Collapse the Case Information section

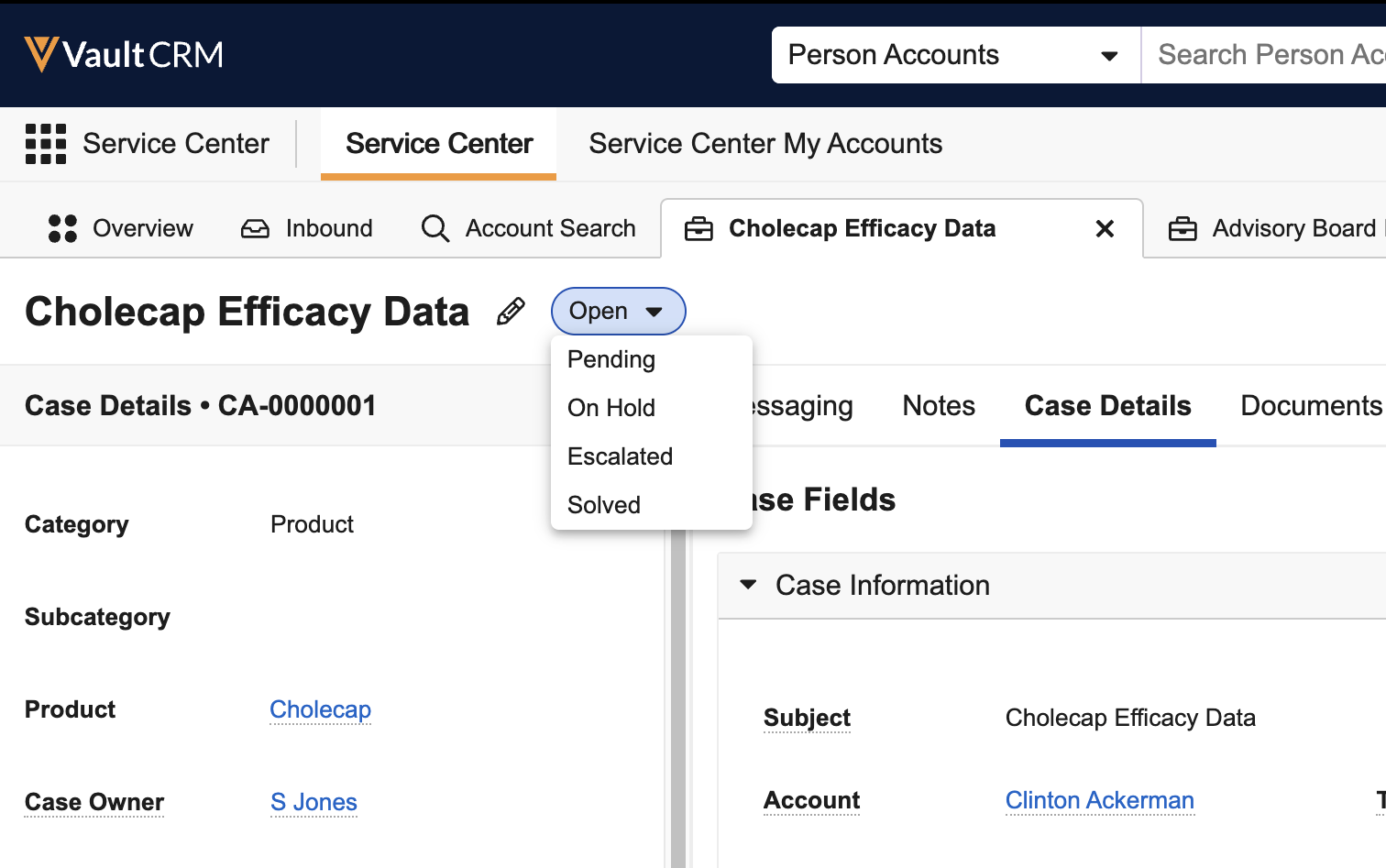pyautogui.click(x=748, y=585)
